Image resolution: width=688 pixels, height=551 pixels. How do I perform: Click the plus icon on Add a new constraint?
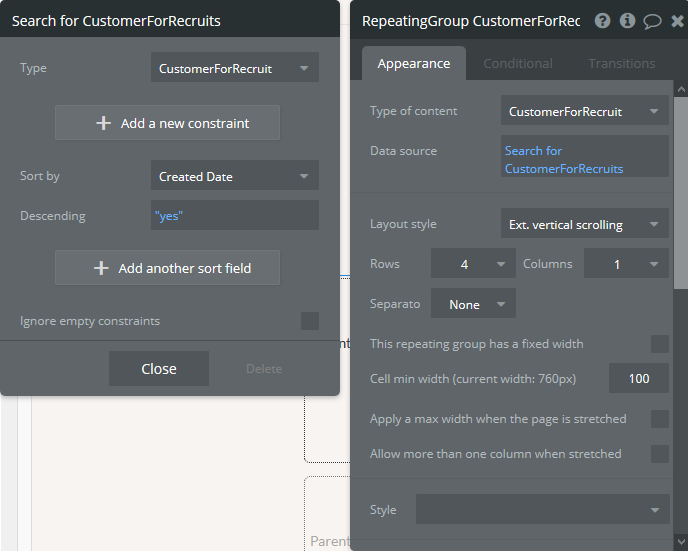[x=103, y=123]
